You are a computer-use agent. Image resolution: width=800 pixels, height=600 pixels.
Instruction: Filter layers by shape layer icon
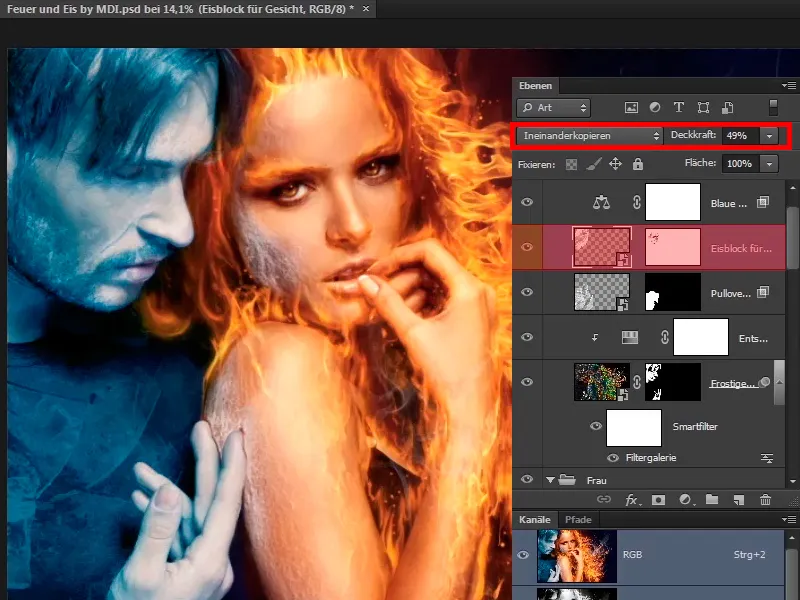(703, 107)
